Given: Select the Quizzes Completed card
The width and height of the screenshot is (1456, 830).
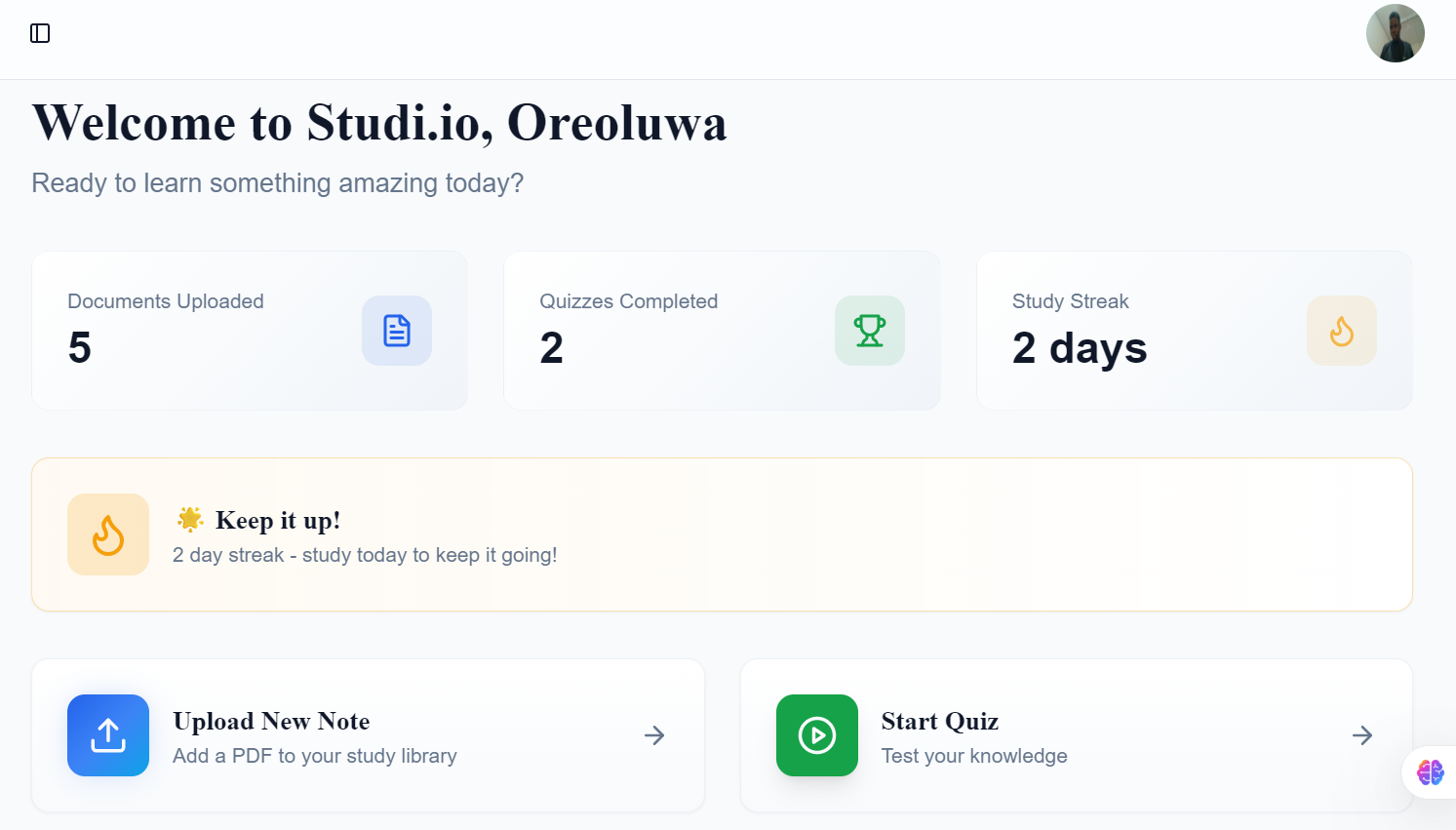Looking at the screenshot, I should click(x=722, y=331).
